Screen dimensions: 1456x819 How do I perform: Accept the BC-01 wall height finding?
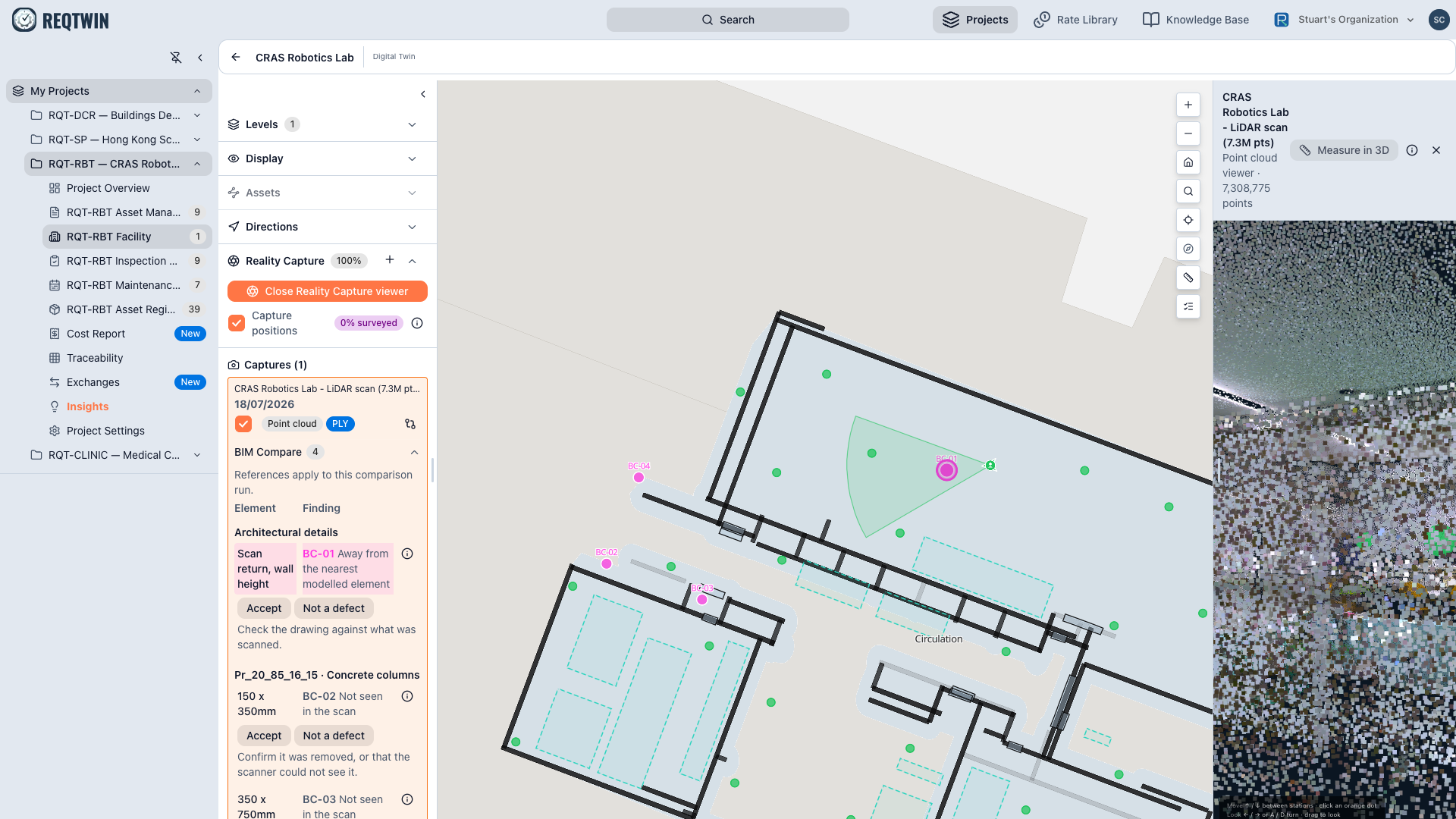[264, 608]
